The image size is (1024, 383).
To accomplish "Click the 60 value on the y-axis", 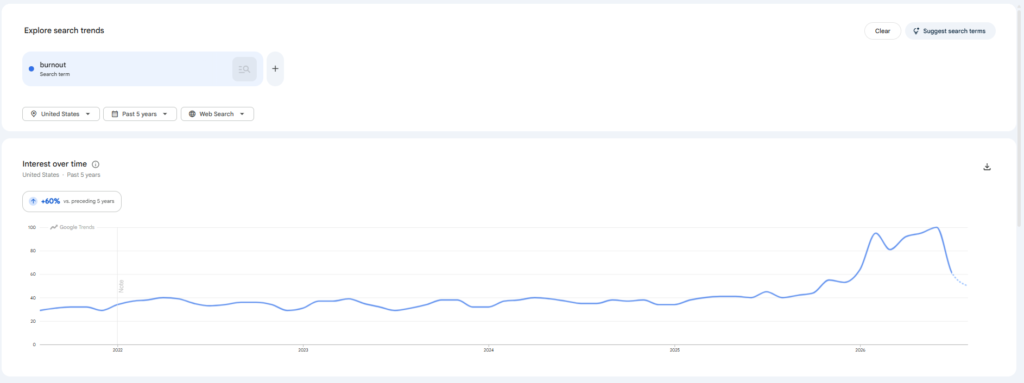I will [x=32, y=275].
